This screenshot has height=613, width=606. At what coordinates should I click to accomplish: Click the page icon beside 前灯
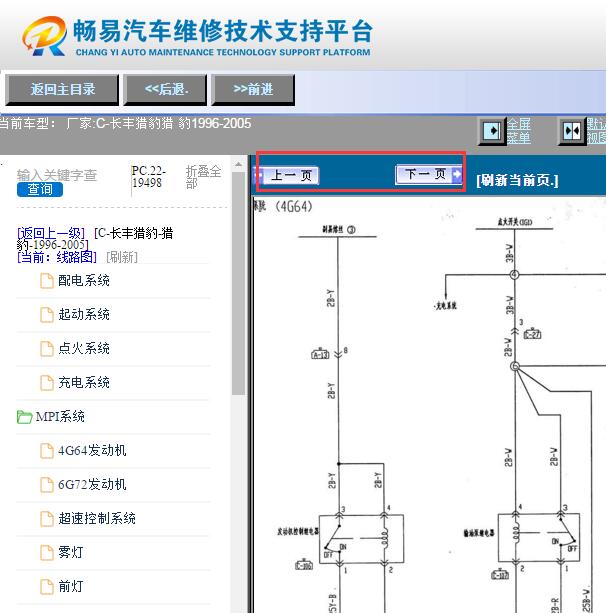tap(47, 587)
